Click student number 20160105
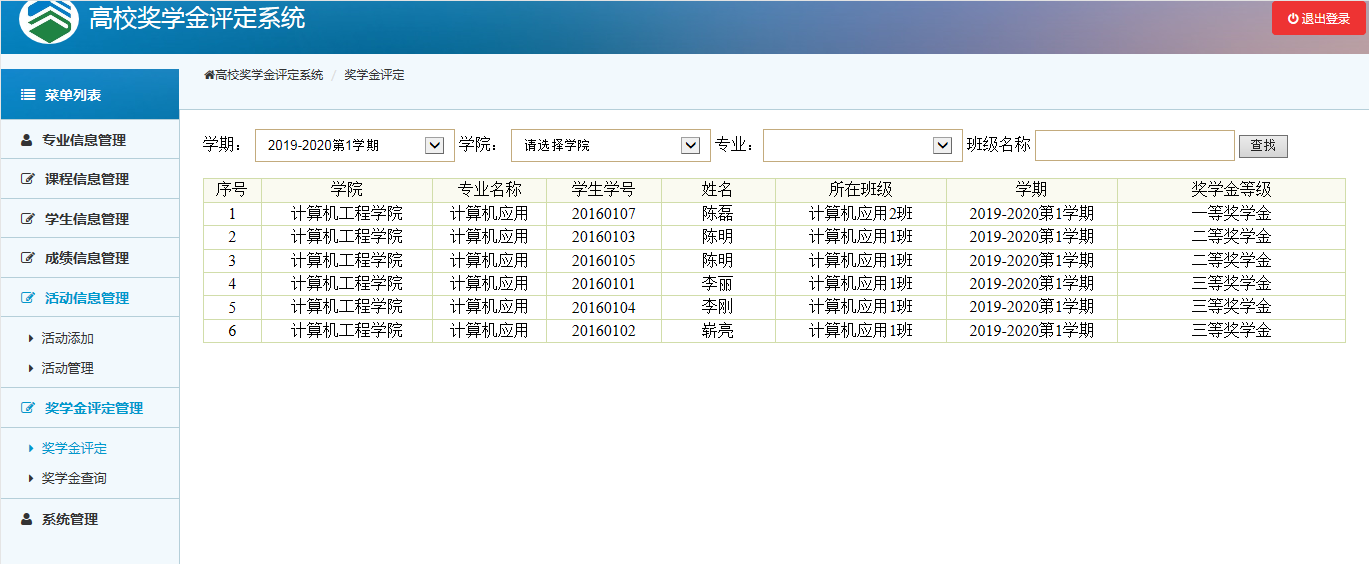The width and height of the screenshot is (1369, 564). point(604,261)
